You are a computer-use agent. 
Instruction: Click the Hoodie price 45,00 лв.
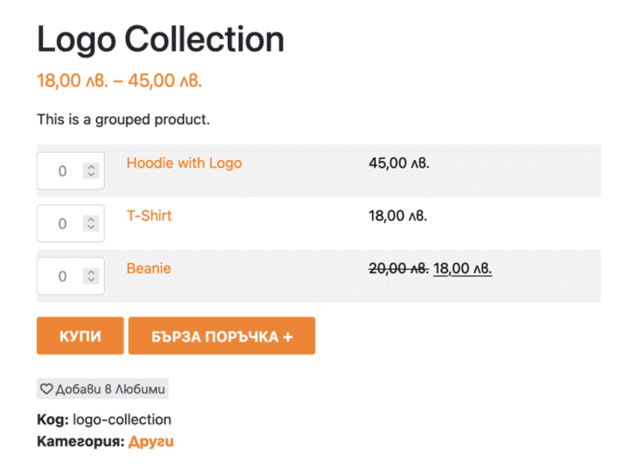coord(399,163)
